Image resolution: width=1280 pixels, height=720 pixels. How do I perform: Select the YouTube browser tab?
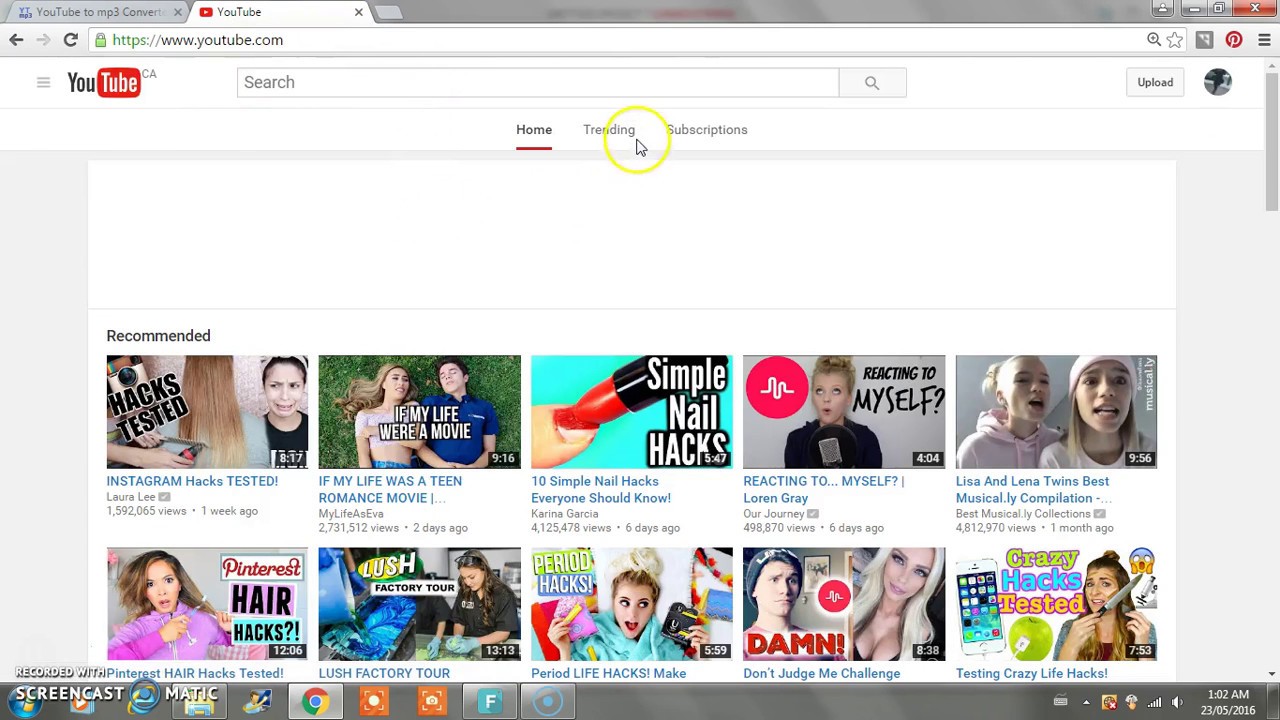point(281,12)
